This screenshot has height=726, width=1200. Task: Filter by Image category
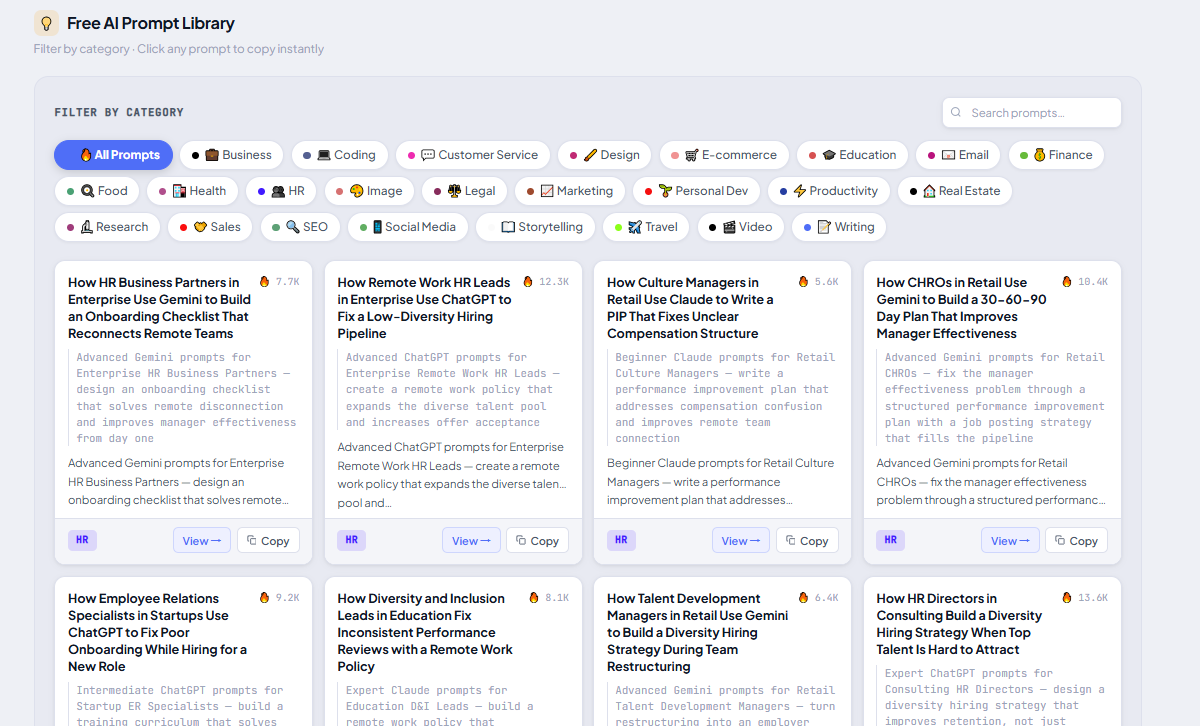[369, 191]
